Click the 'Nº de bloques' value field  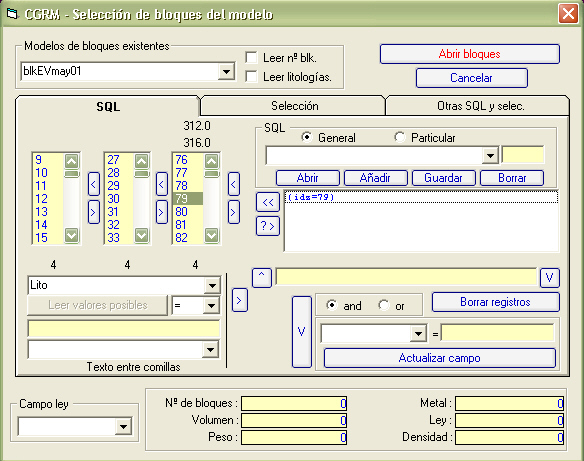[294, 403]
